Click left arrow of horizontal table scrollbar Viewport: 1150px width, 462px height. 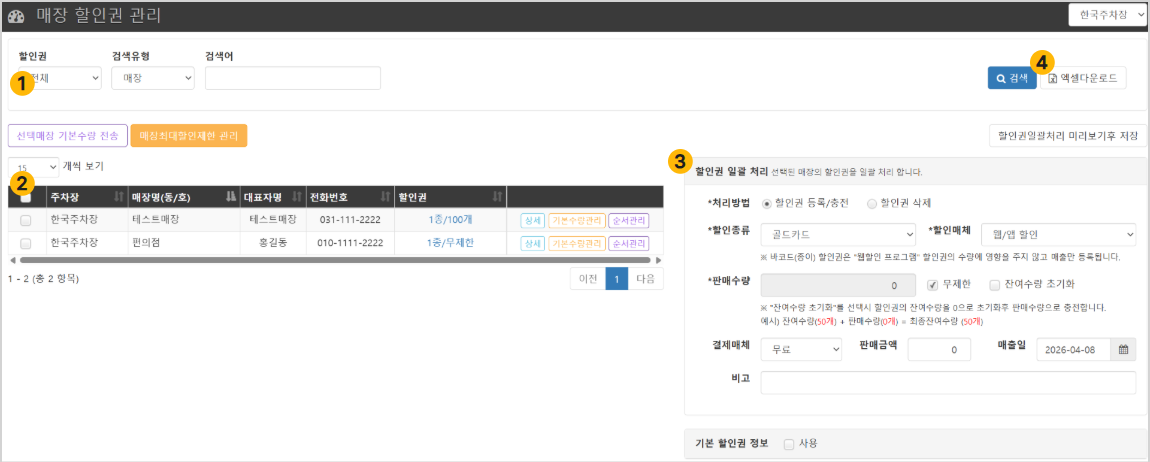(12, 260)
